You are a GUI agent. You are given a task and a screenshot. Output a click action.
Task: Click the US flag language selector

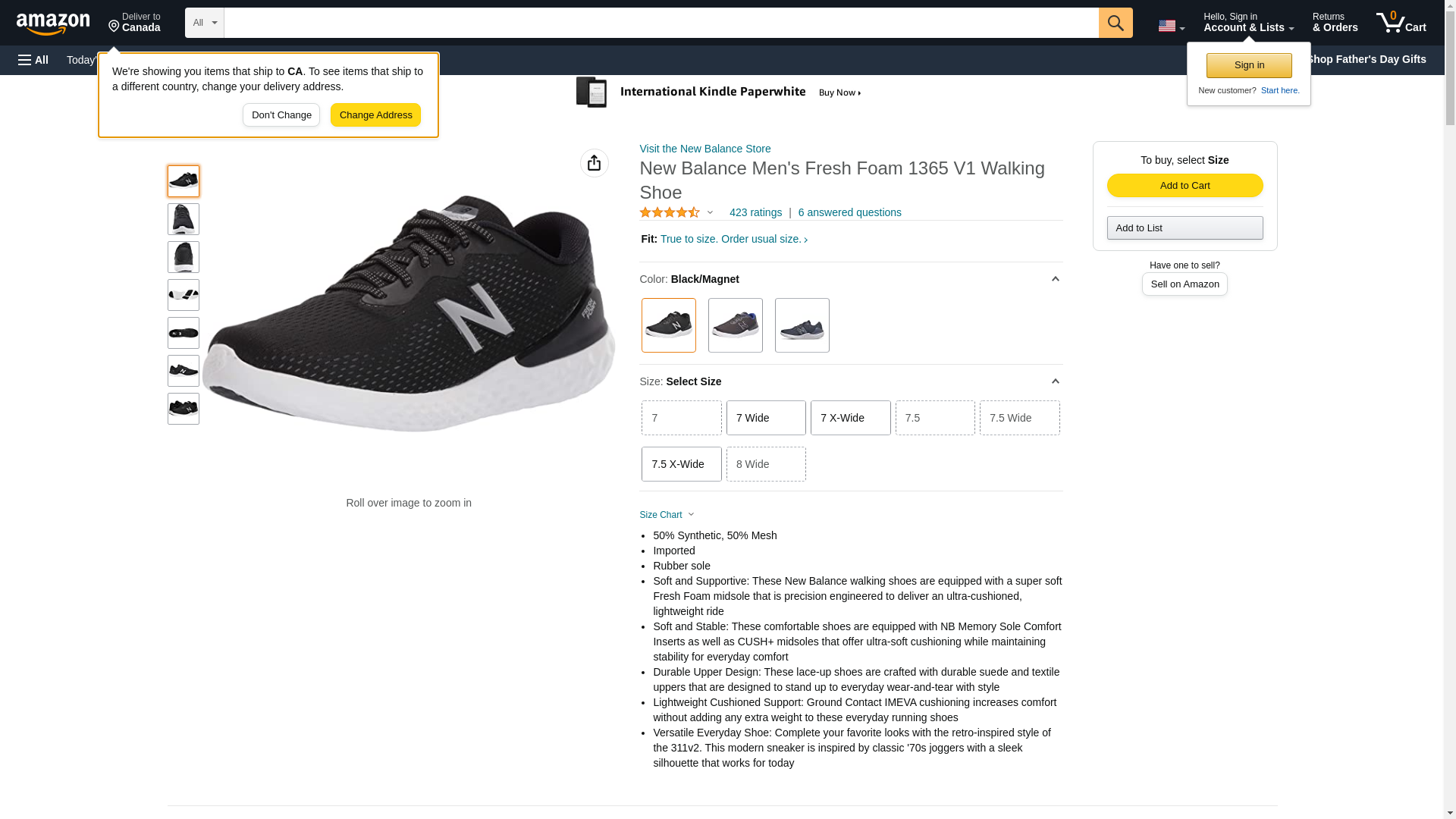(1170, 26)
